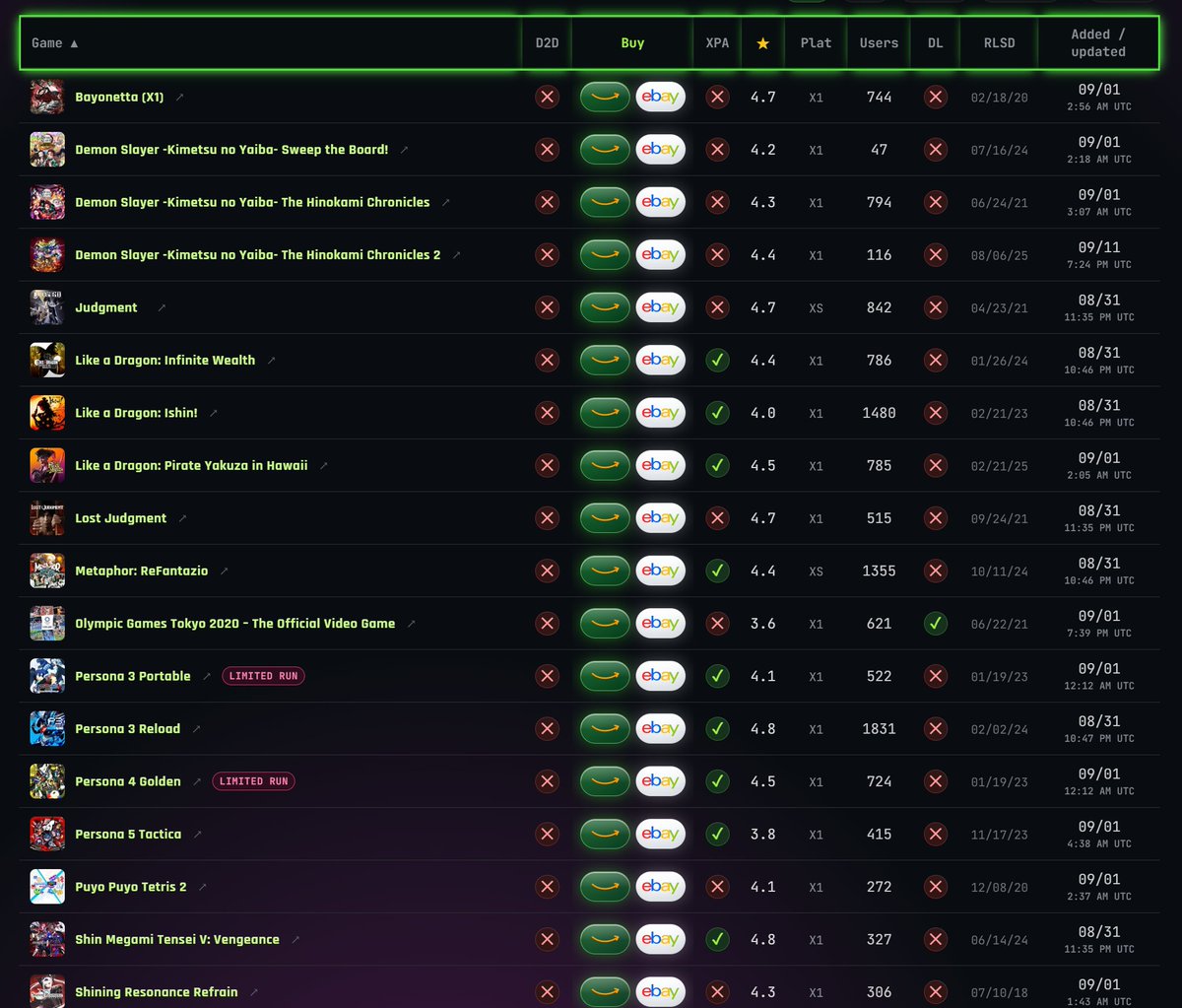This screenshot has height=1008, width=1182.
Task: Click XPA check for Persona 5 Tactica
Action: tap(718, 835)
